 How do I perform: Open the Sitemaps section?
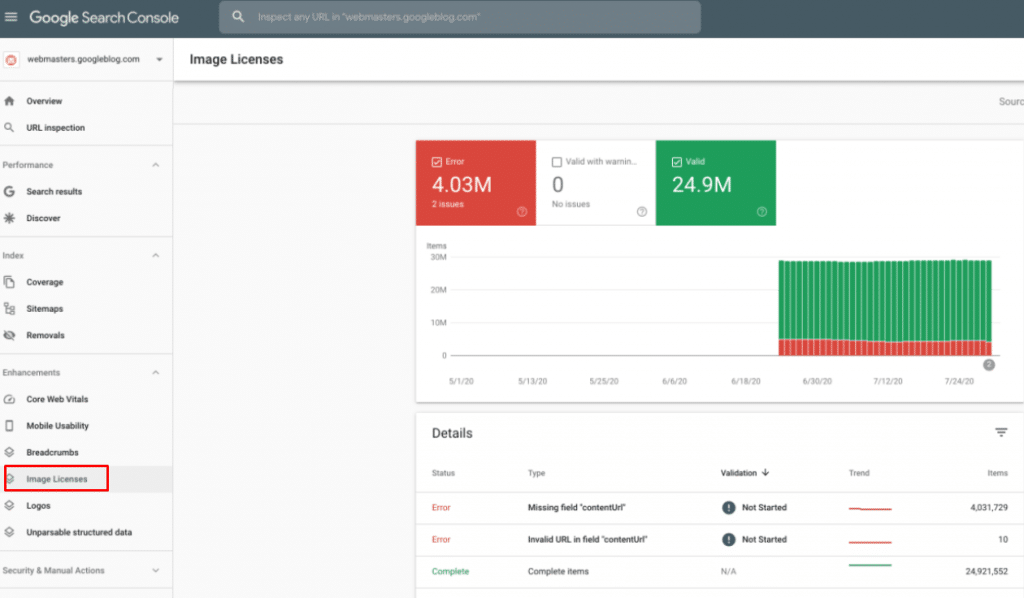click(44, 309)
